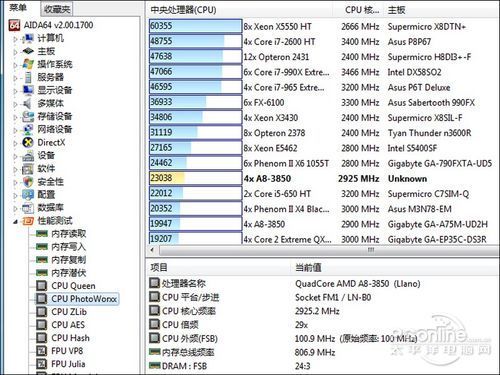Expand the 安全性 tree node arrow
This screenshot has width=500, height=375.
pyautogui.click(x=15, y=182)
